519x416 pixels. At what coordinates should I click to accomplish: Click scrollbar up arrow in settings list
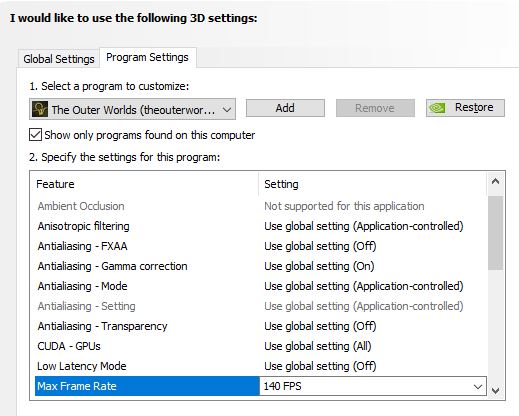495,181
